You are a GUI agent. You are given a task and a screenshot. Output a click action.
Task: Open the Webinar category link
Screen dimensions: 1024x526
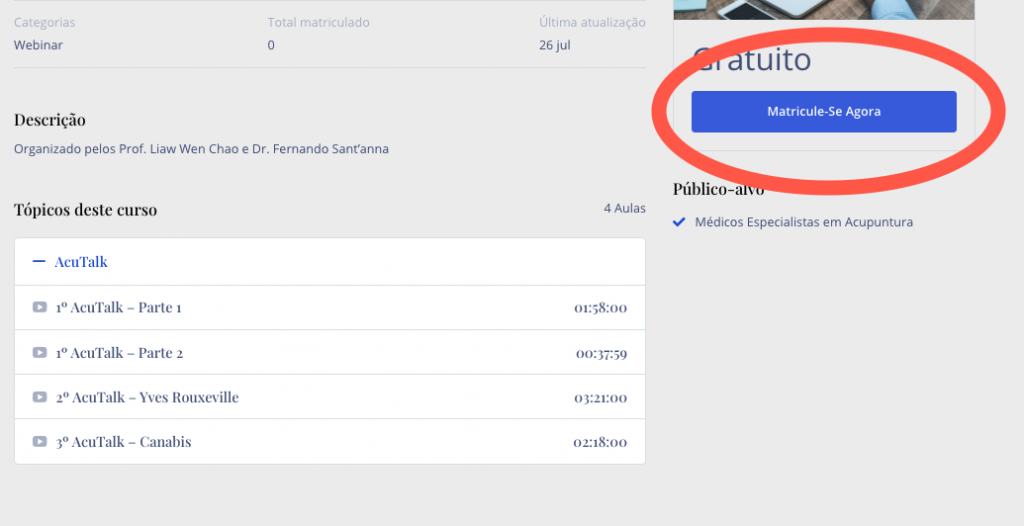(x=38, y=45)
